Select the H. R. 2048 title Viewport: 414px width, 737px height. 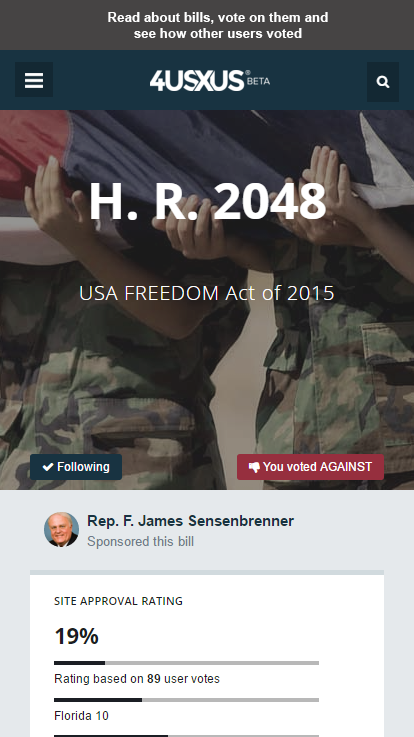click(x=207, y=201)
